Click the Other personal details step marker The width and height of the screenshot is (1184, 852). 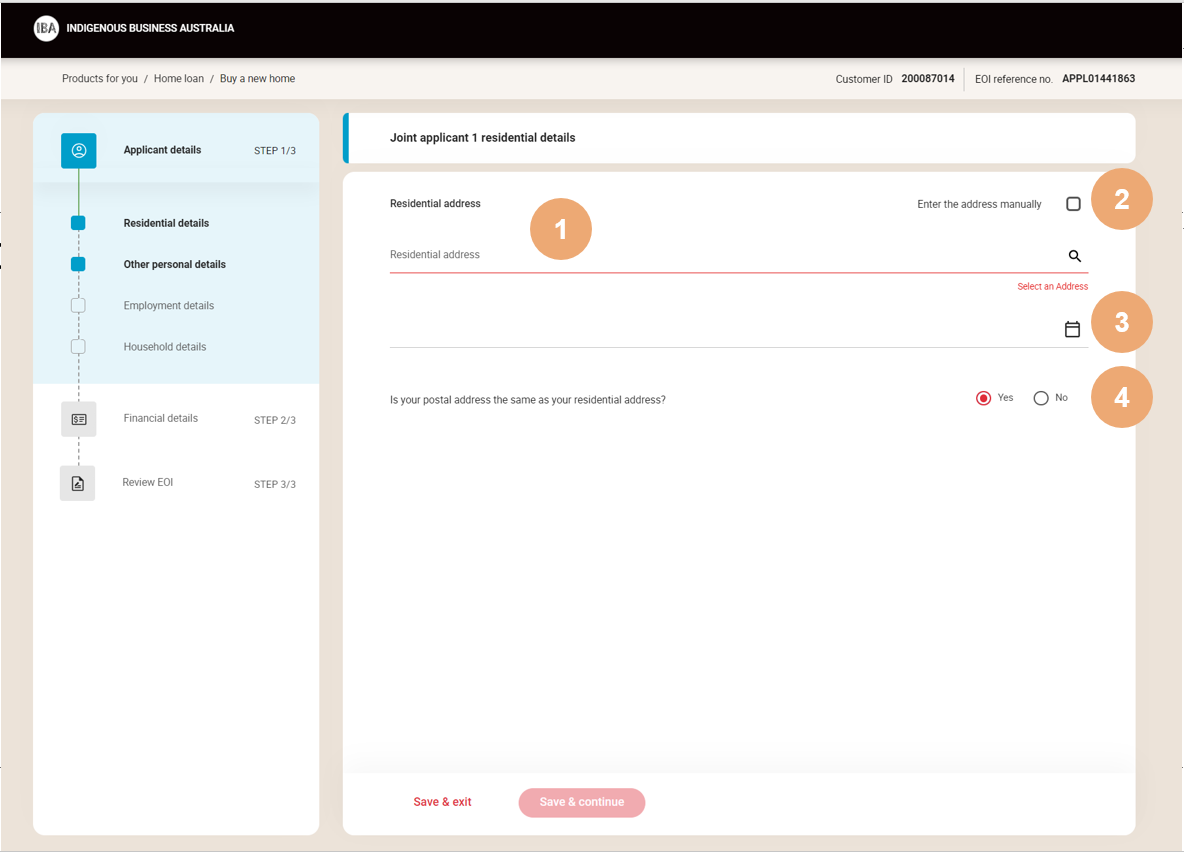pos(78,264)
